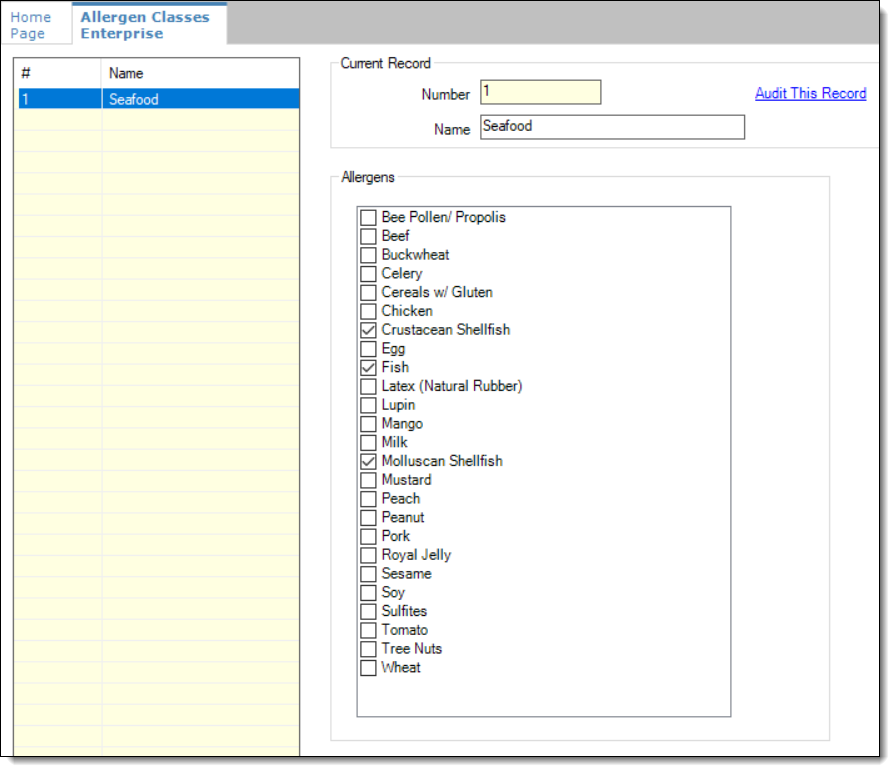Image resolution: width=895 pixels, height=772 pixels.
Task: Click the Name column header
Action: 200,73
